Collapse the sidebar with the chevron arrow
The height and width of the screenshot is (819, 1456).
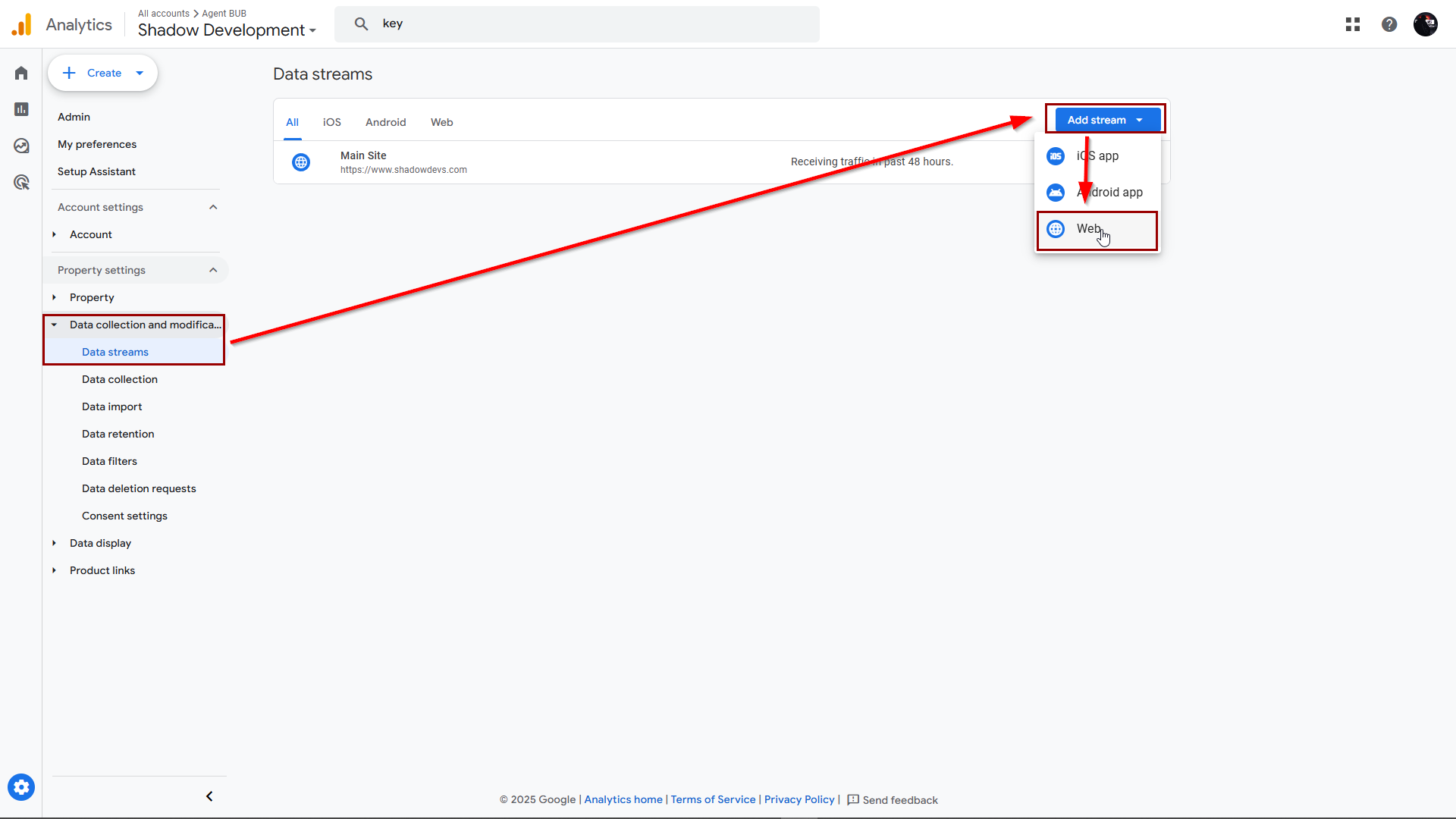click(x=209, y=796)
